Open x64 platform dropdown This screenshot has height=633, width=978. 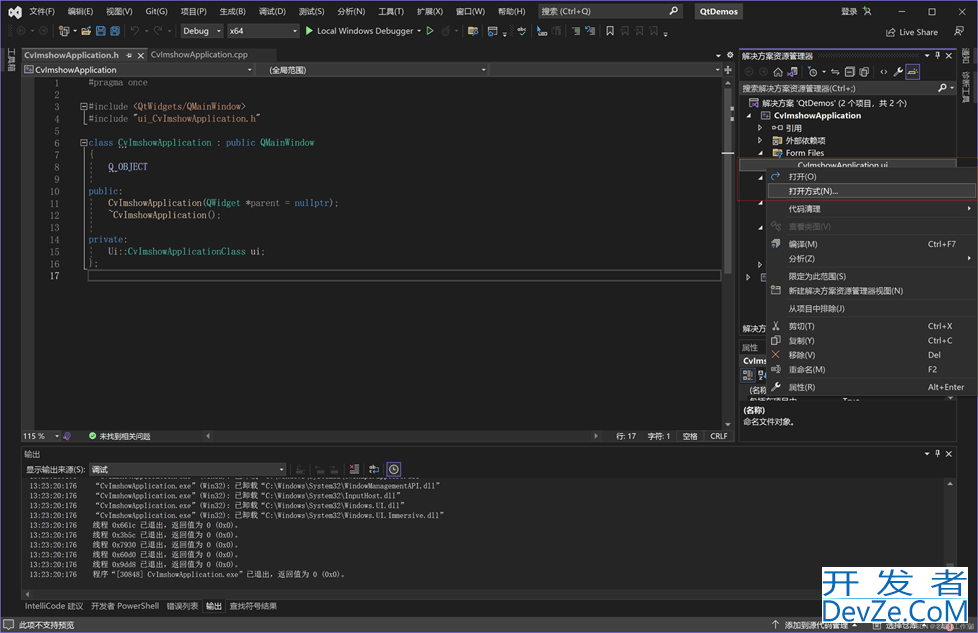pos(263,31)
